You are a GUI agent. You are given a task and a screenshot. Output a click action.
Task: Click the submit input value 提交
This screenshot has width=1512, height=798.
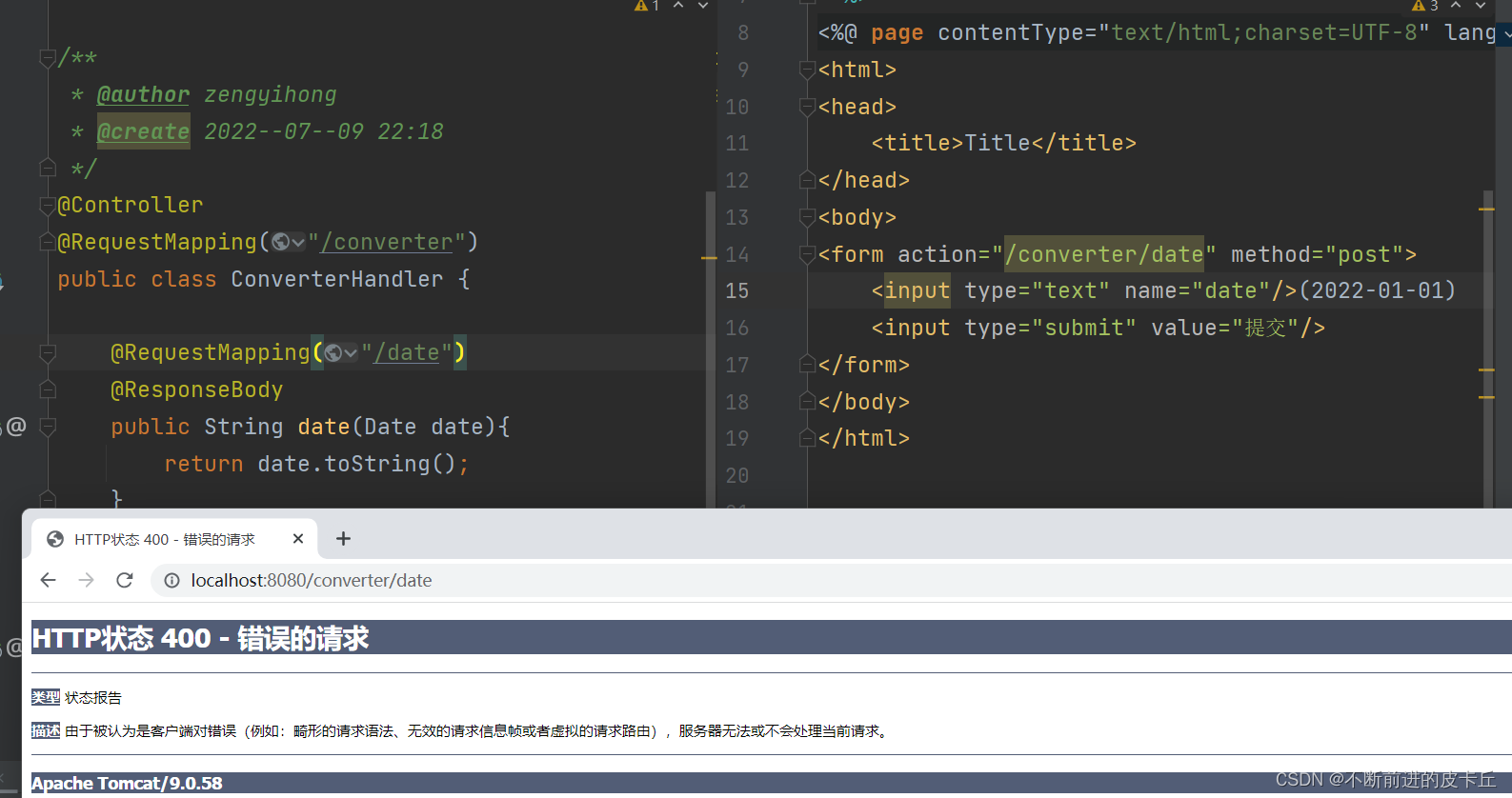[x=1265, y=328]
